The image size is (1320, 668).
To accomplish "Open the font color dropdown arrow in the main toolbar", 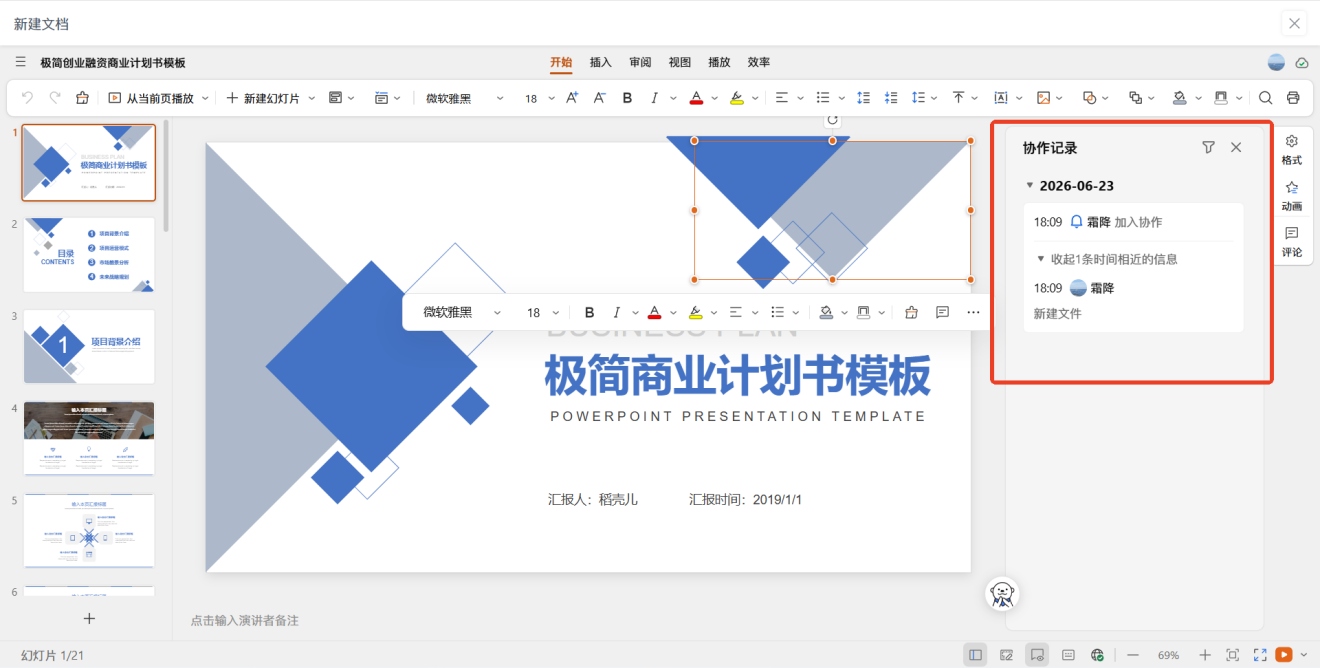I will tap(714, 98).
